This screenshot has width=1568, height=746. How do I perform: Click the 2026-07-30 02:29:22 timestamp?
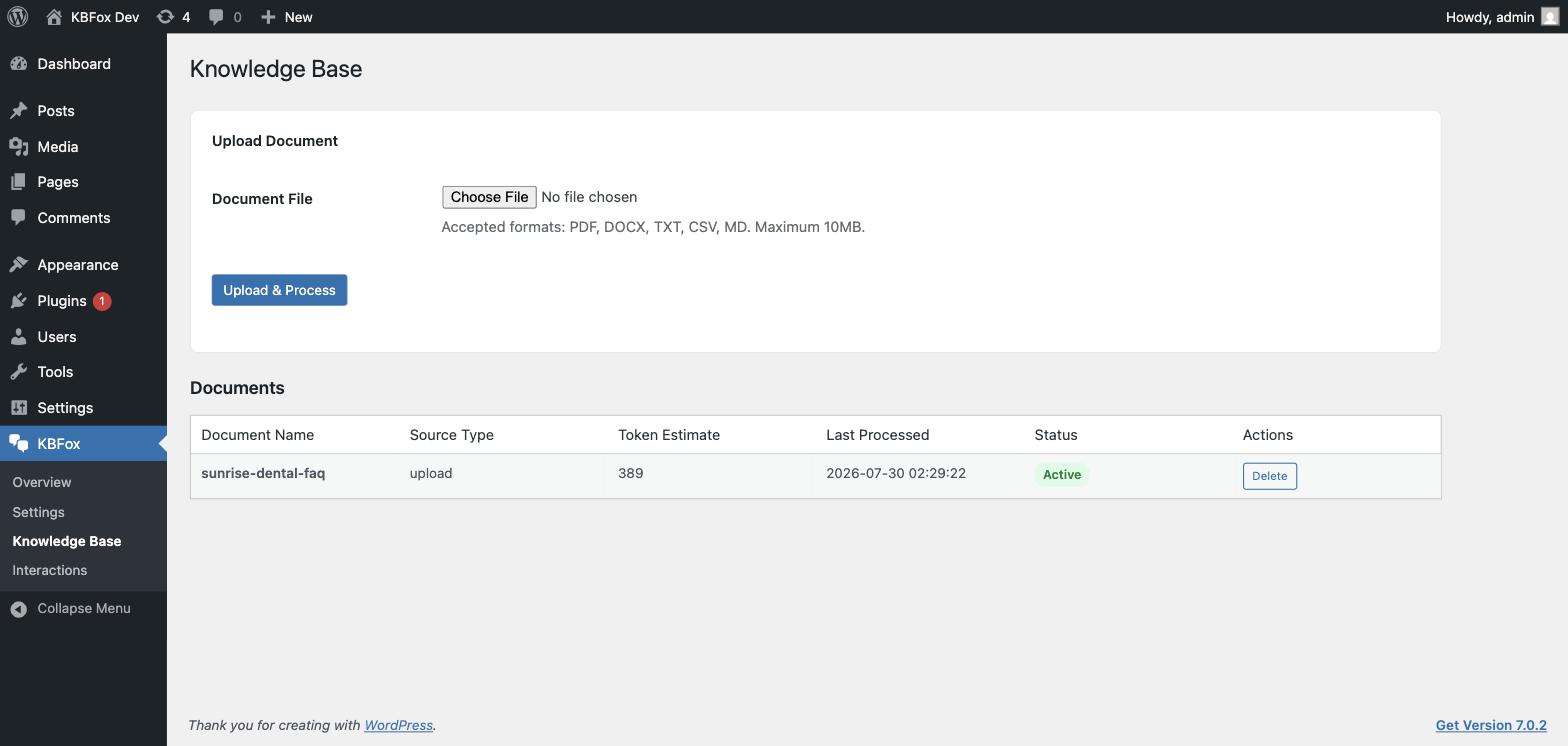(896, 474)
